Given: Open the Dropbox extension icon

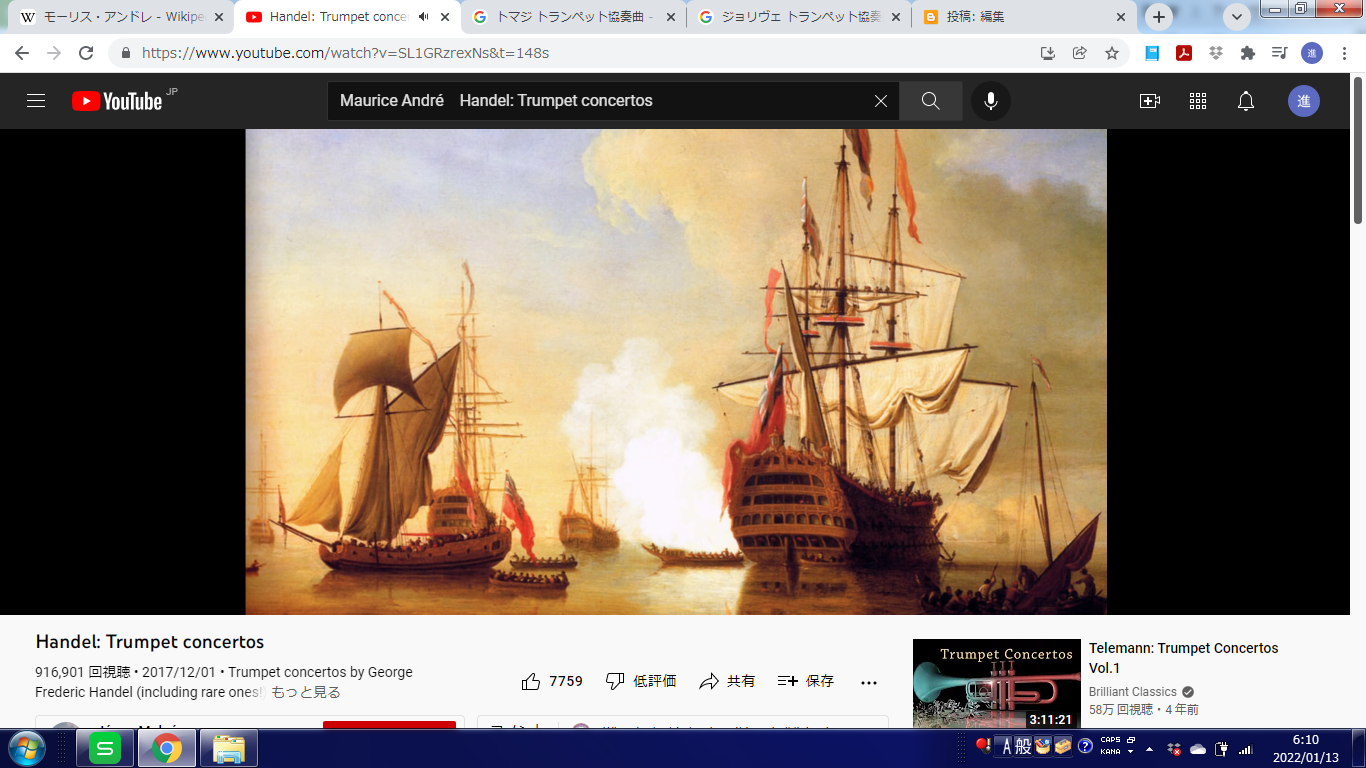Looking at the screenshot, I should [x=1216, y=53].
